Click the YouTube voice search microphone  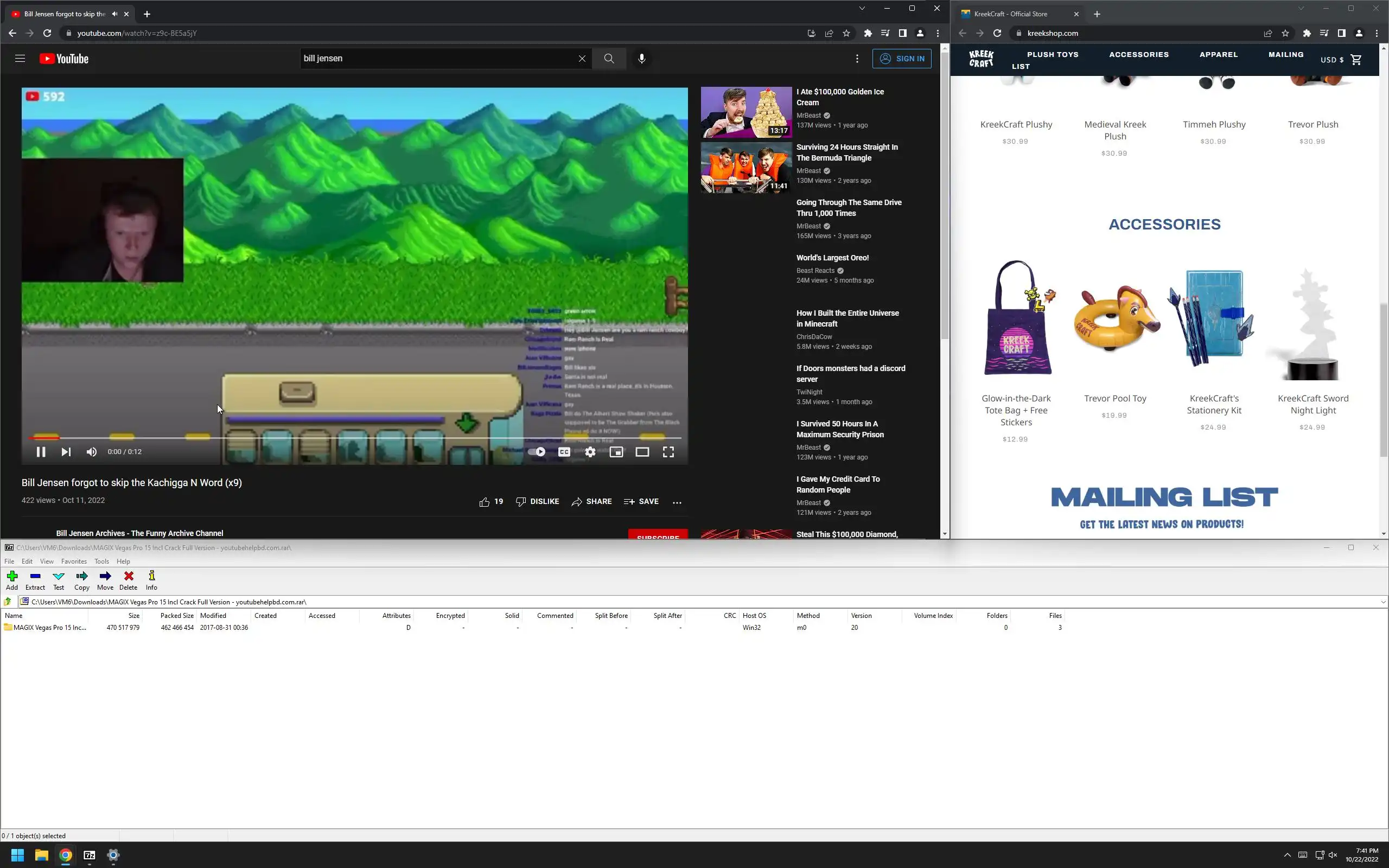click(x=642, y=59)
